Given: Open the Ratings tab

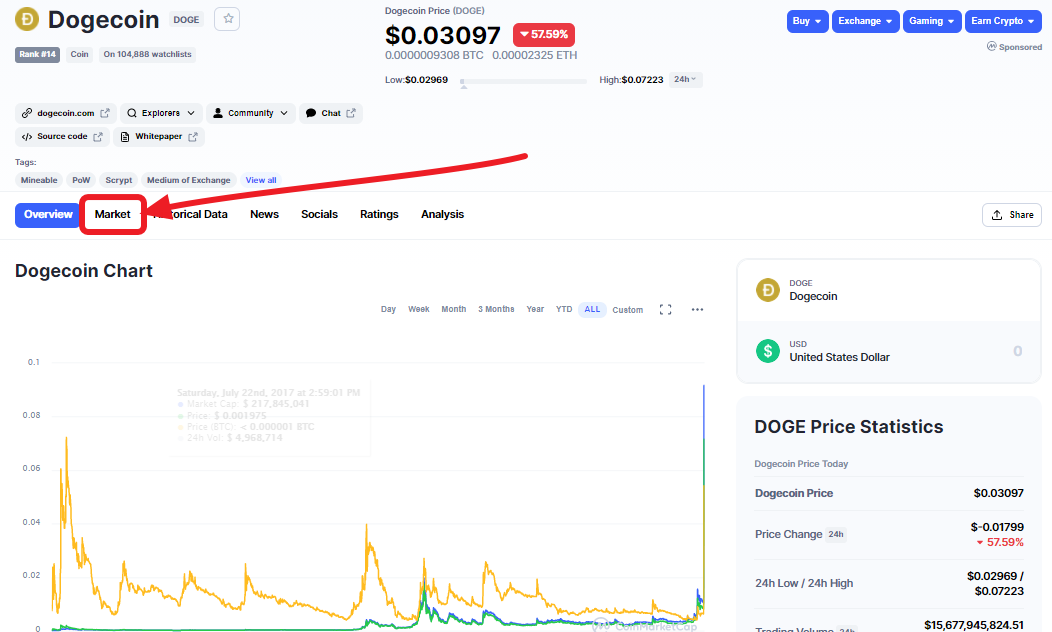Looking at the screenshot, I should click(379, 215).
